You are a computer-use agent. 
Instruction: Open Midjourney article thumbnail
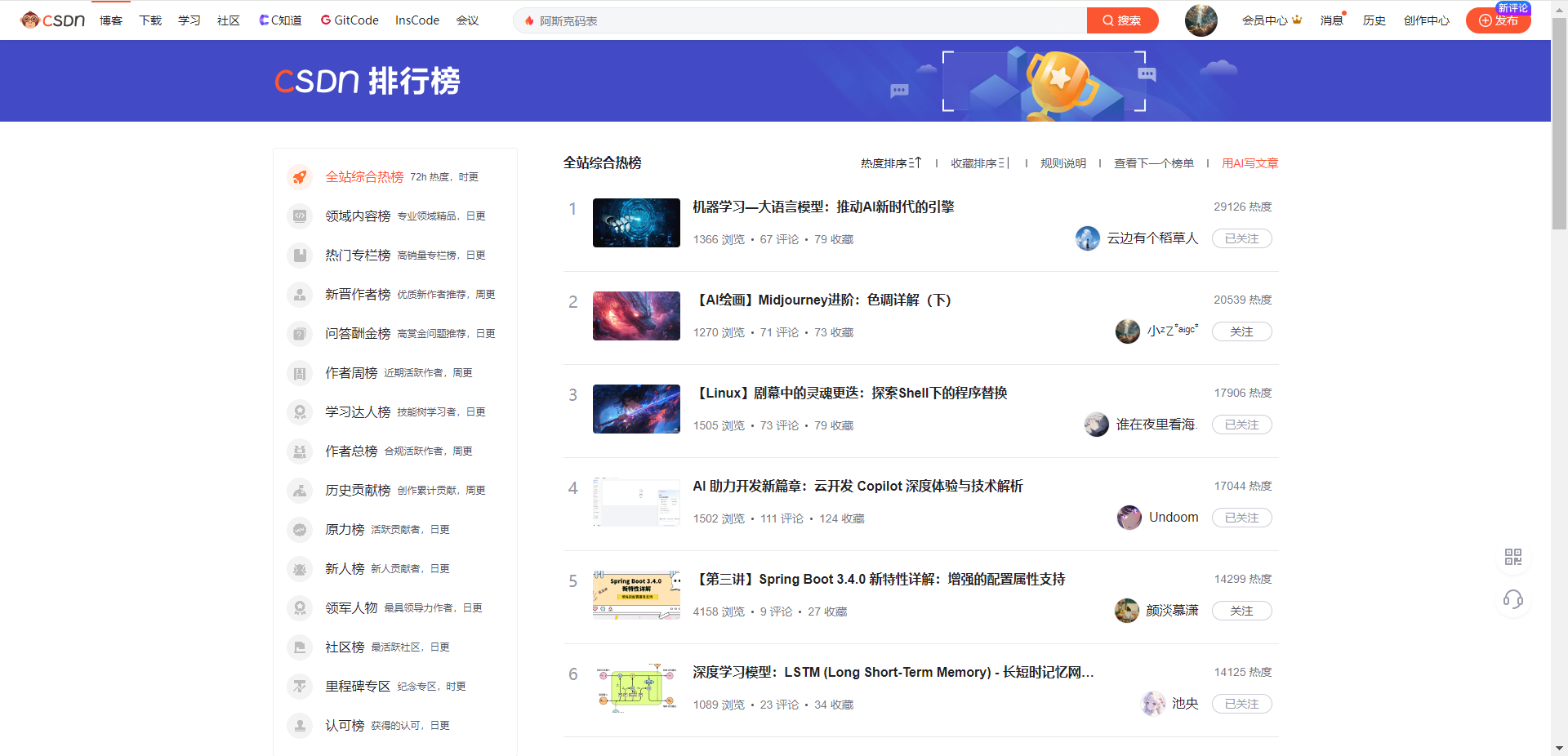point(636,316)
